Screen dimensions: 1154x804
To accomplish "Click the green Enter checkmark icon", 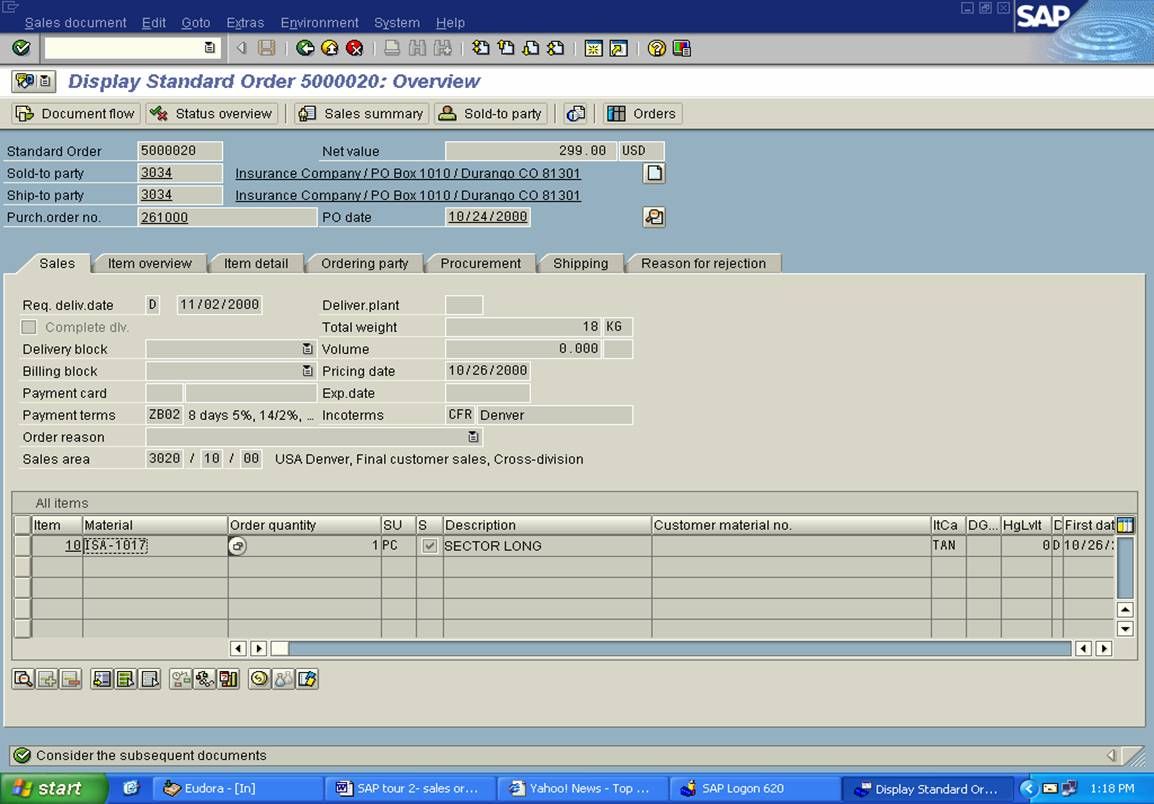I will (x=21, y=48).
